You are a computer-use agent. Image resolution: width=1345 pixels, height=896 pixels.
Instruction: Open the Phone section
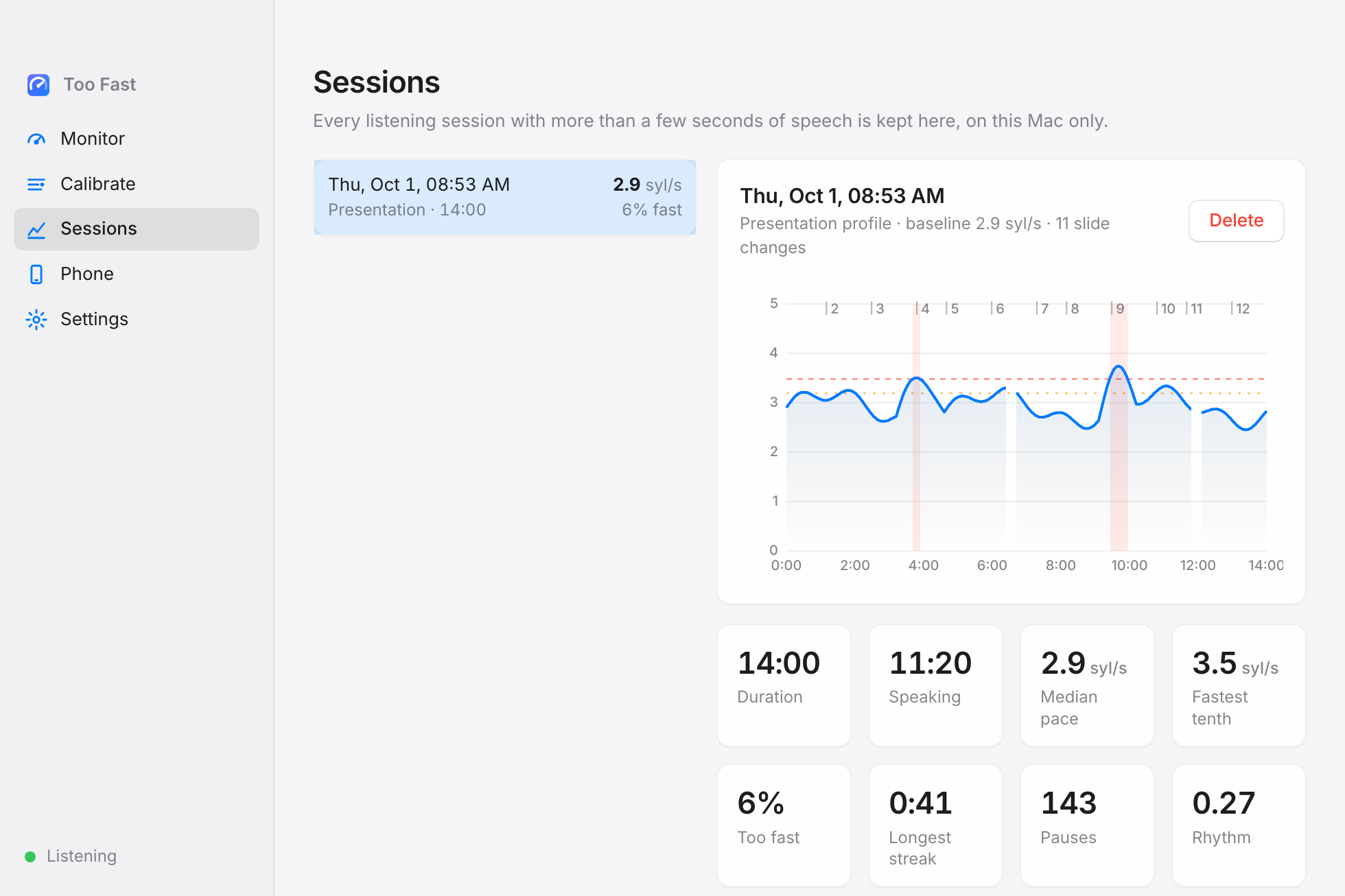[x=137, y=274]
